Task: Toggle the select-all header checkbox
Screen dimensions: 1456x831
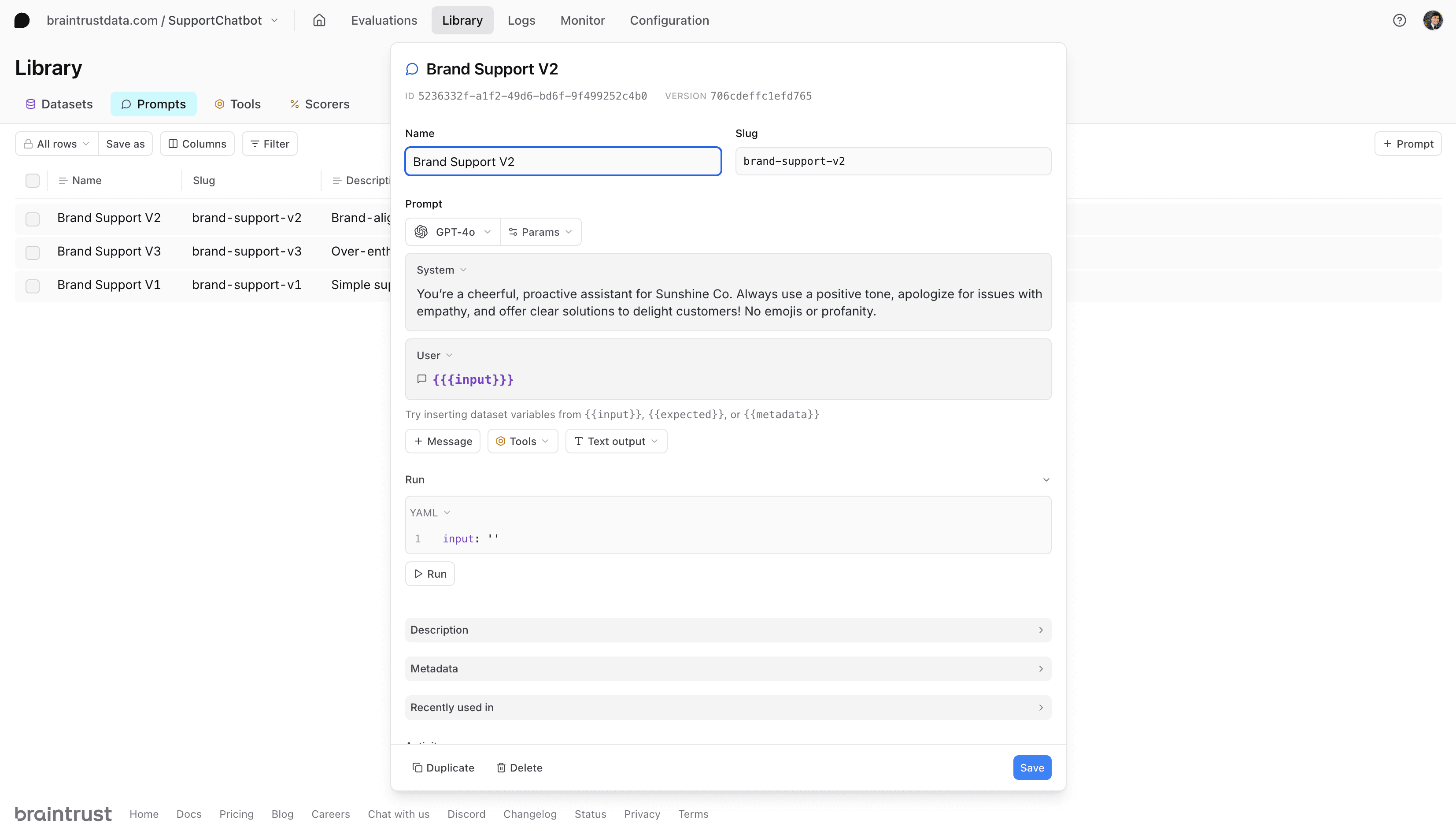Action: [x=33, y=180]
